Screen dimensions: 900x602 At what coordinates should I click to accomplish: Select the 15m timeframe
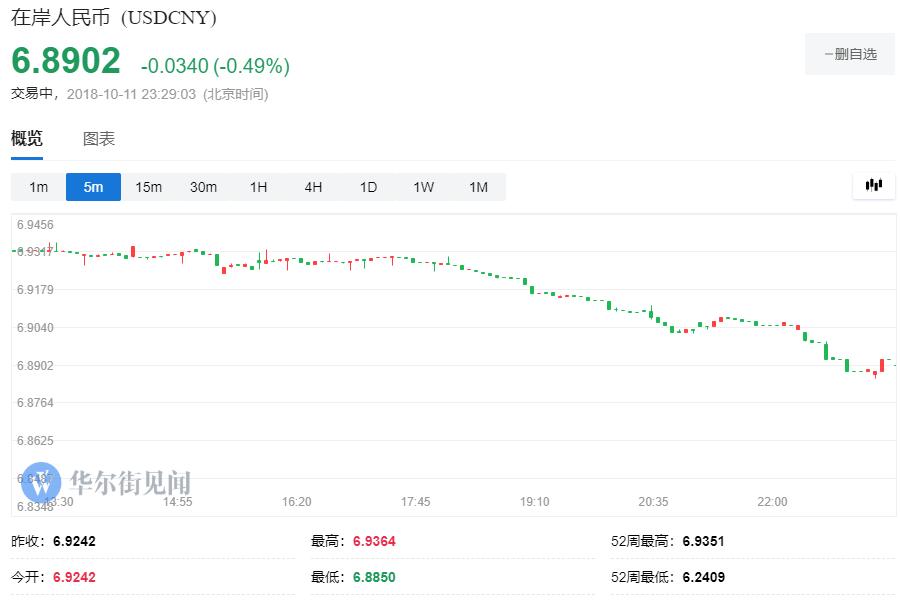(149, 187)
